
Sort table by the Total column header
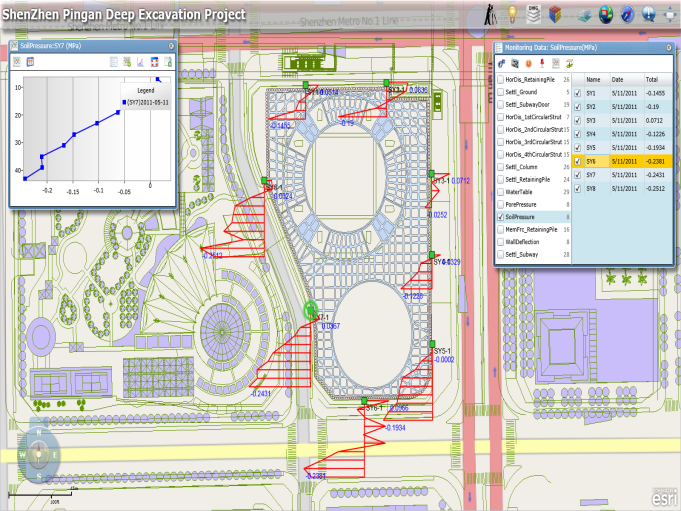point(658,79)
